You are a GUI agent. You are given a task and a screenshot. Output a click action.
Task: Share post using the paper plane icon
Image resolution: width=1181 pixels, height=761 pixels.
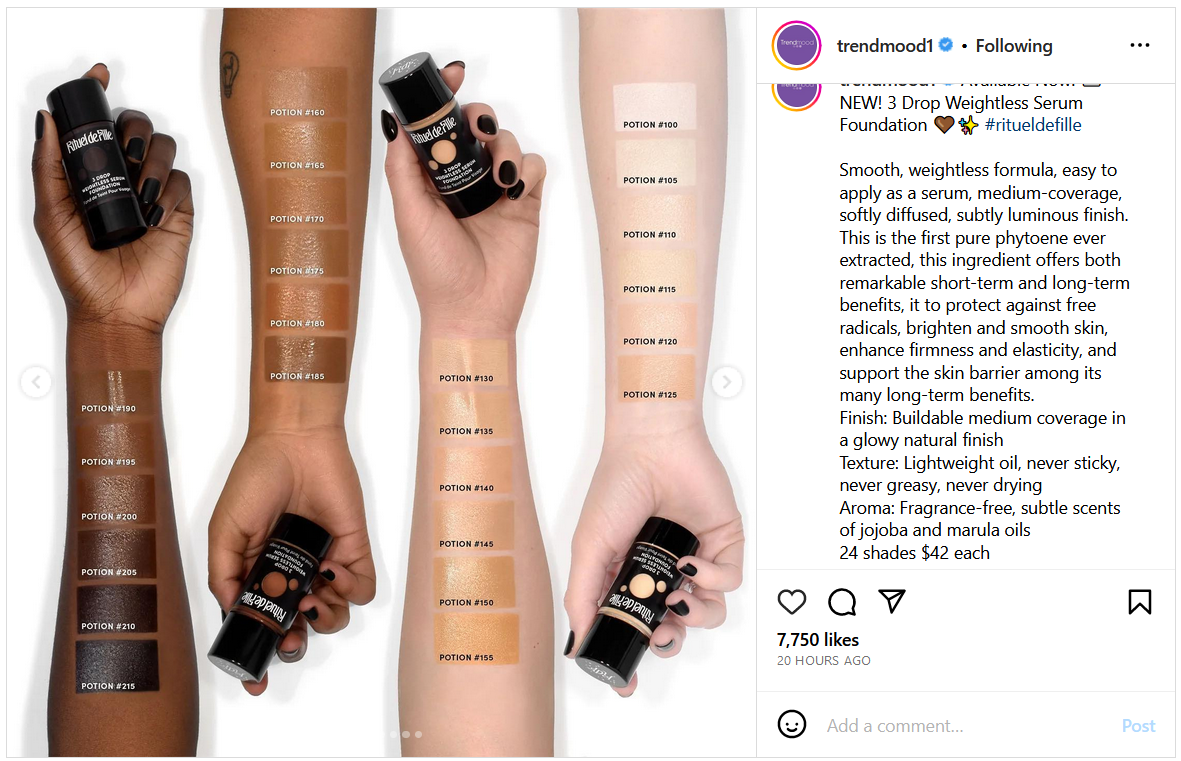point(892,601)
